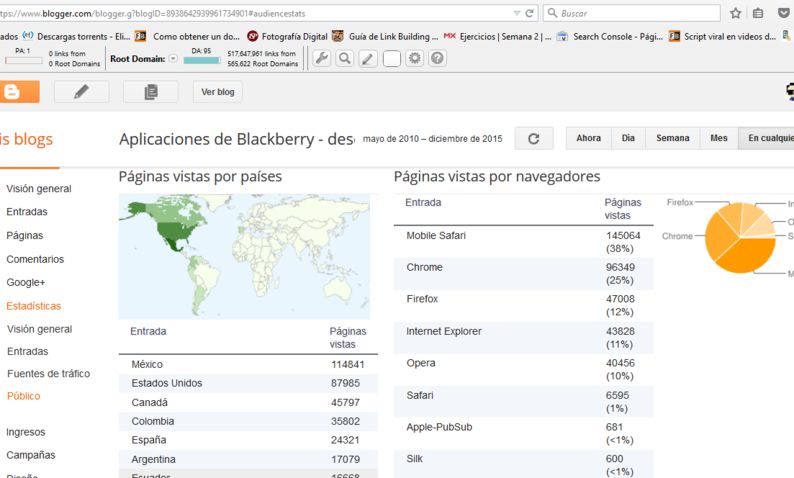
Task: Open Guía de Link Building bookmark
Action: click(386, 36)
